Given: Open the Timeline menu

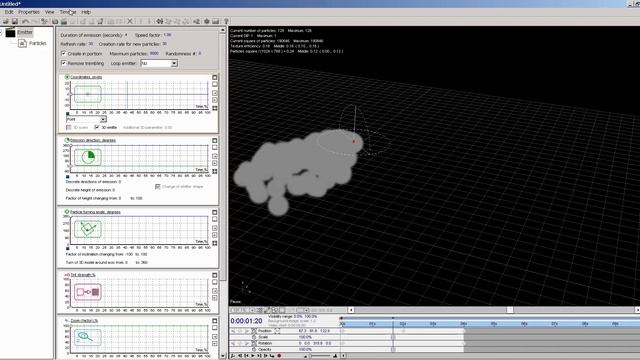Looking at the screenshot, I should point(68,12).
